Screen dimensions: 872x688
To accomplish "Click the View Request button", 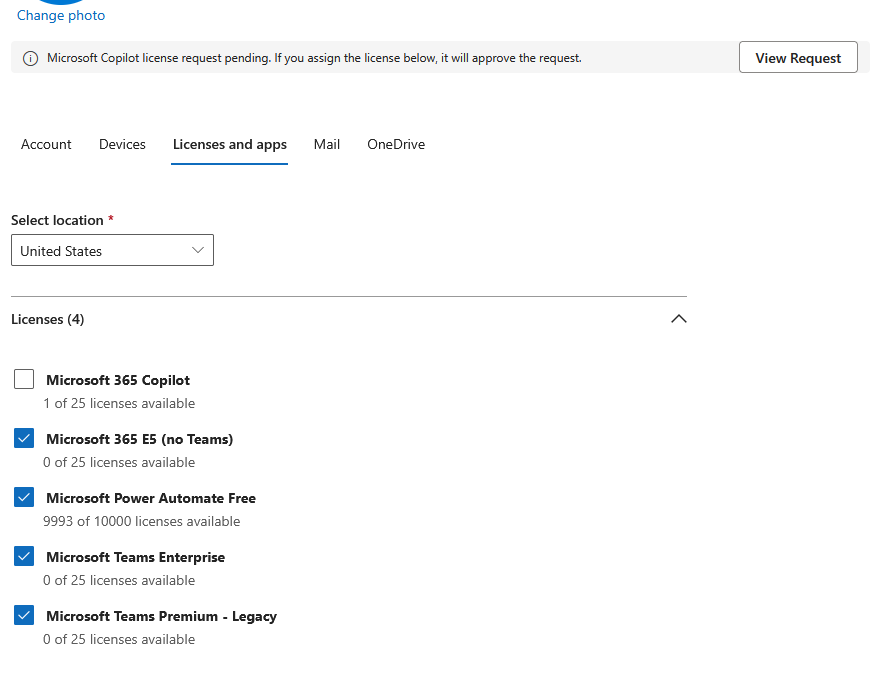I will tap(798, 57).
